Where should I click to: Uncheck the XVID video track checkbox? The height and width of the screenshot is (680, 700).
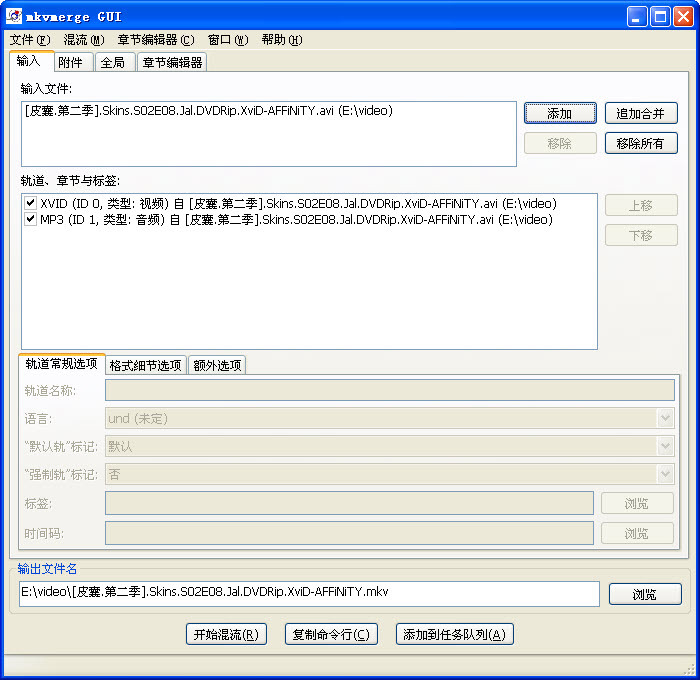coord(30,203)
